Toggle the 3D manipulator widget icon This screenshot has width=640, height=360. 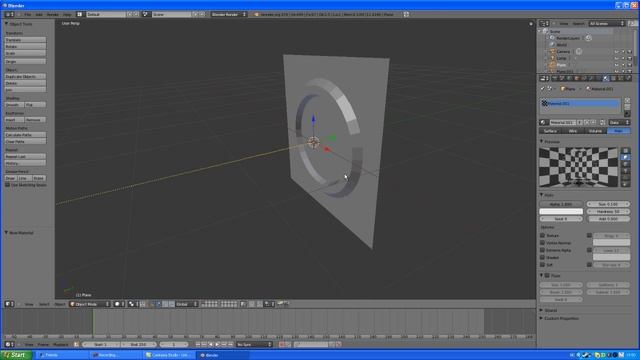[152, 304]
